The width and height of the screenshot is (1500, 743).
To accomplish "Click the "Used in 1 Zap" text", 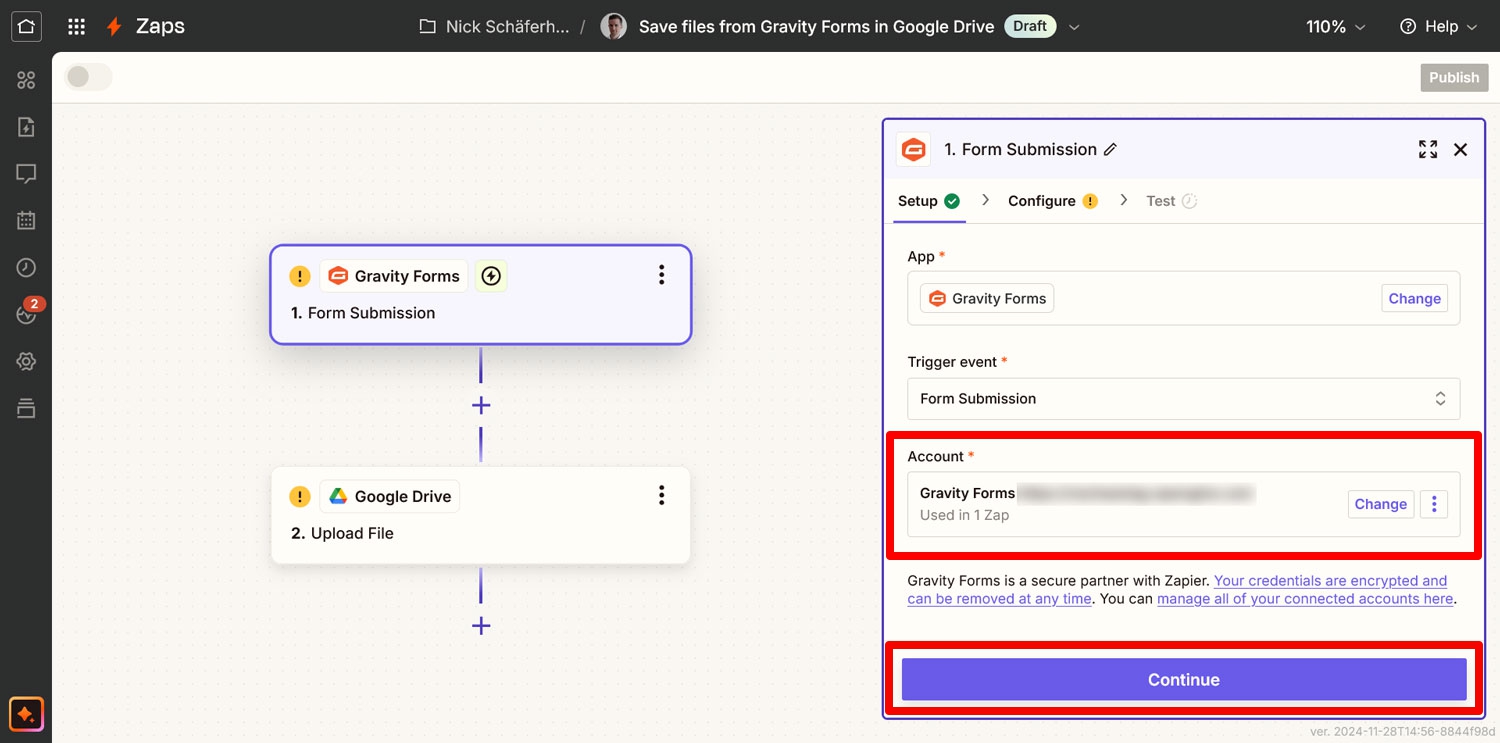I will click(964, 516).
